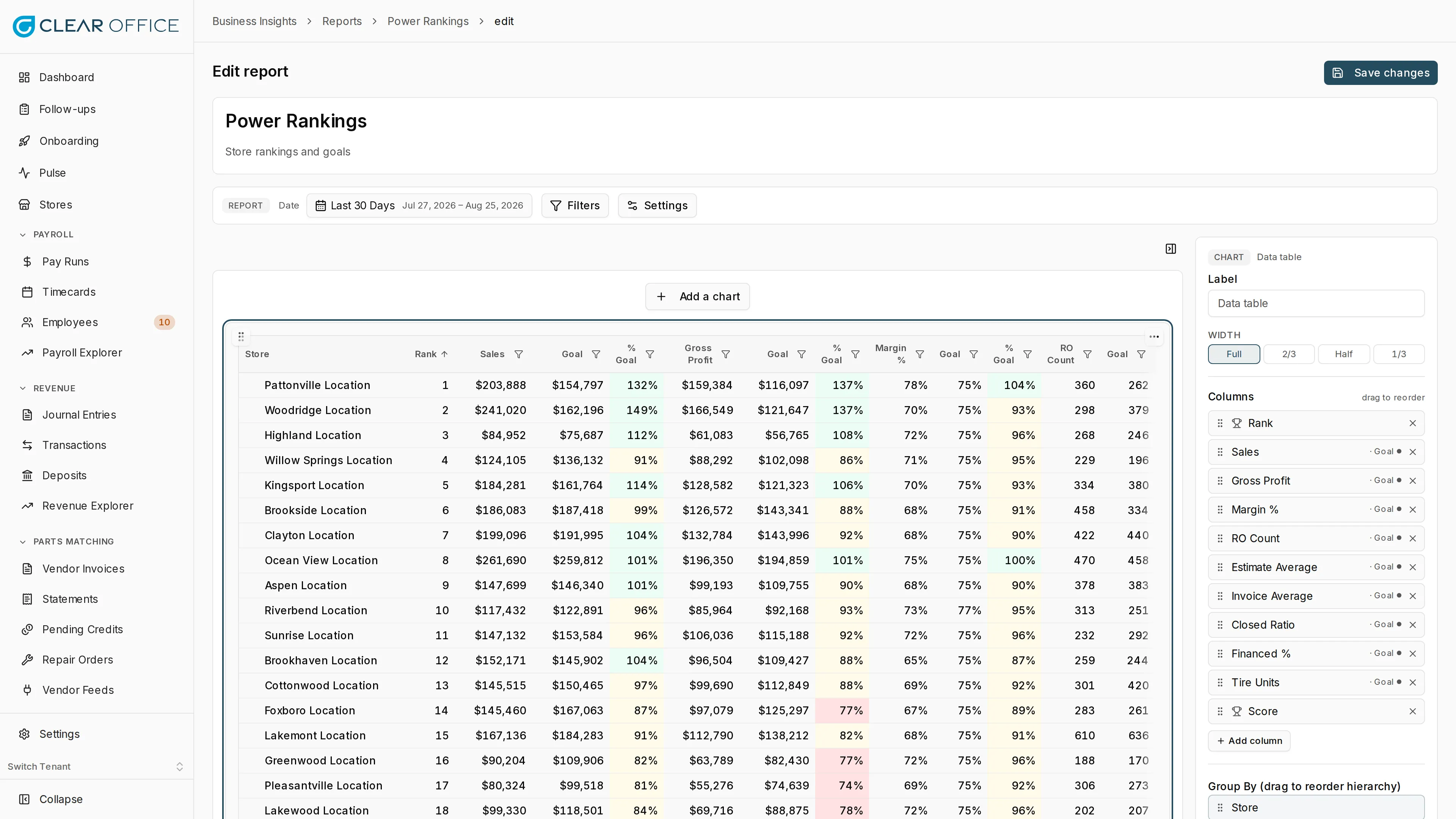Toggle Goal for Gross Profit column
1456x819 pixels.
tap(1386, 480)
